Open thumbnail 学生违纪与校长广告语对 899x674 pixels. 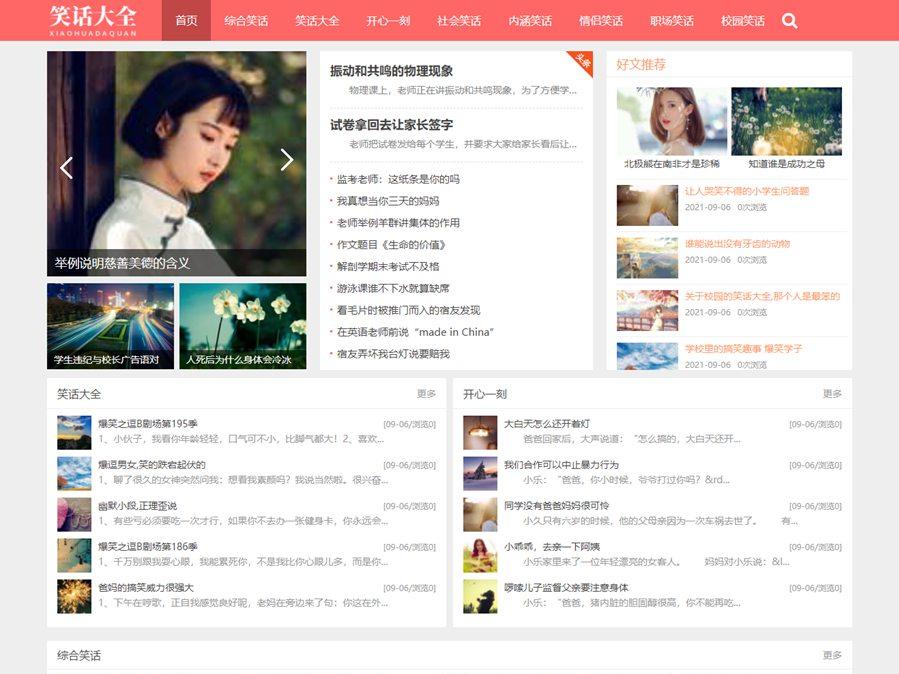point(110,326)
